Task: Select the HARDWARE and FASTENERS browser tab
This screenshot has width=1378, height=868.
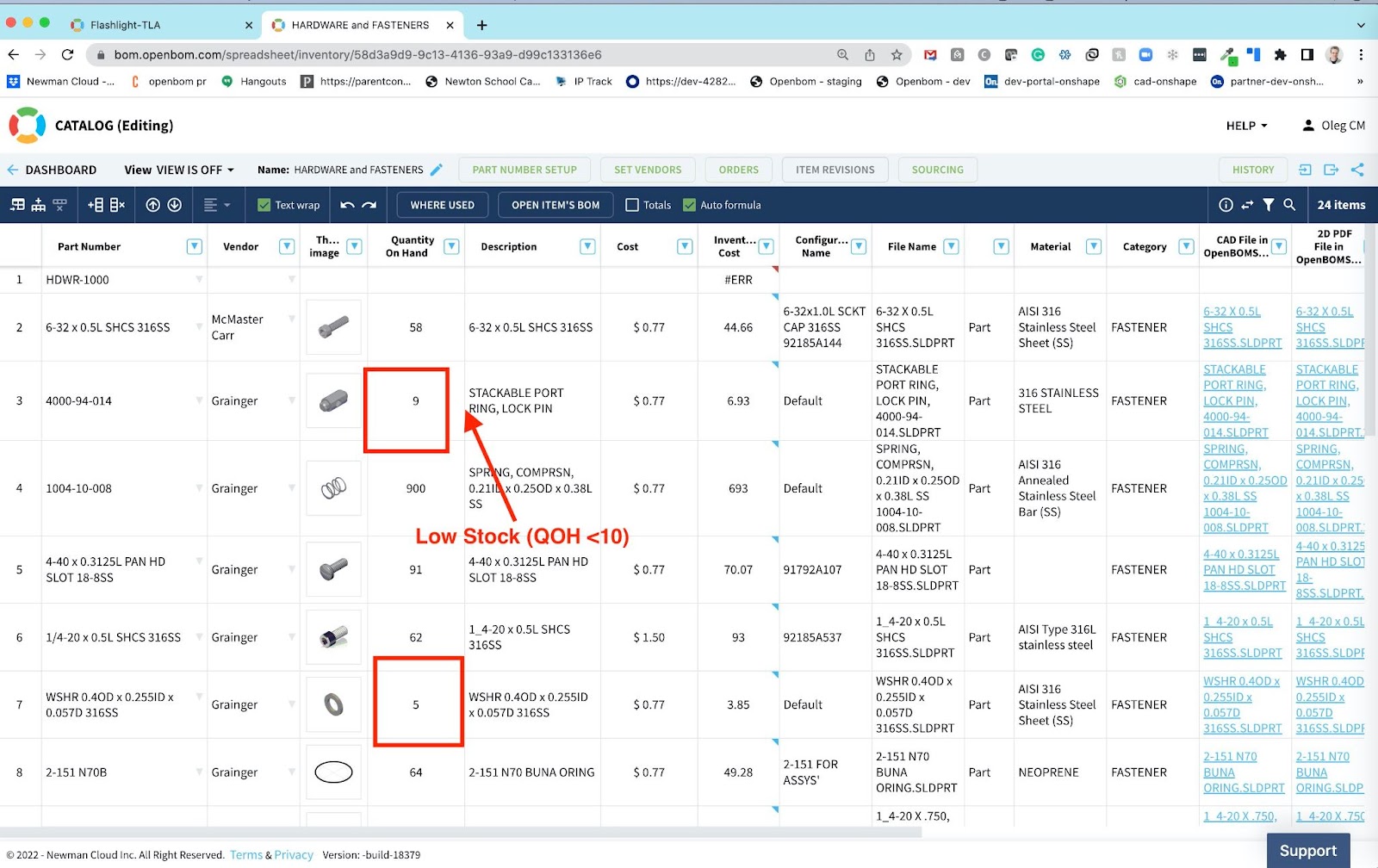Action: 362,25
